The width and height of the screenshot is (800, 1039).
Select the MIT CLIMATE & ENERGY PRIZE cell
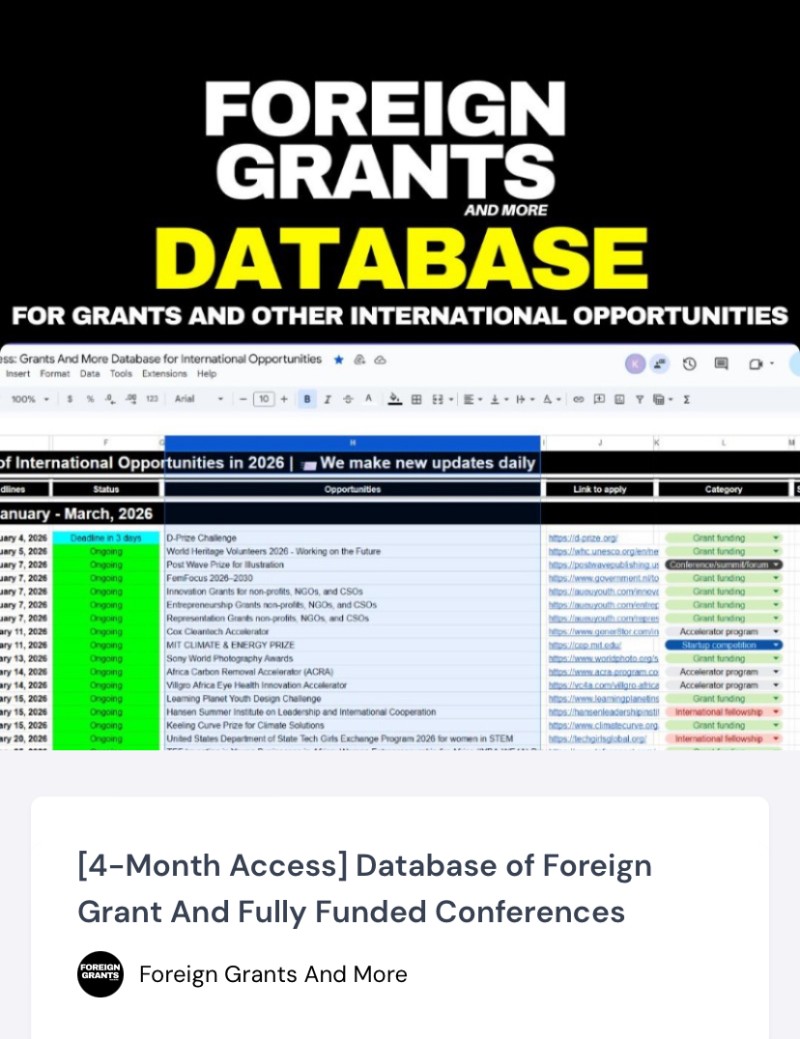353,645
